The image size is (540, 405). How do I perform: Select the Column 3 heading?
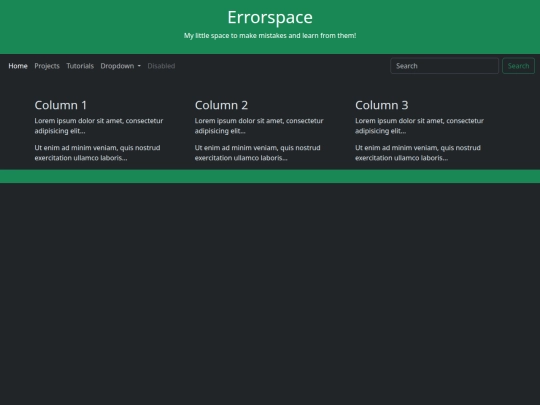[x=382, y=105]
